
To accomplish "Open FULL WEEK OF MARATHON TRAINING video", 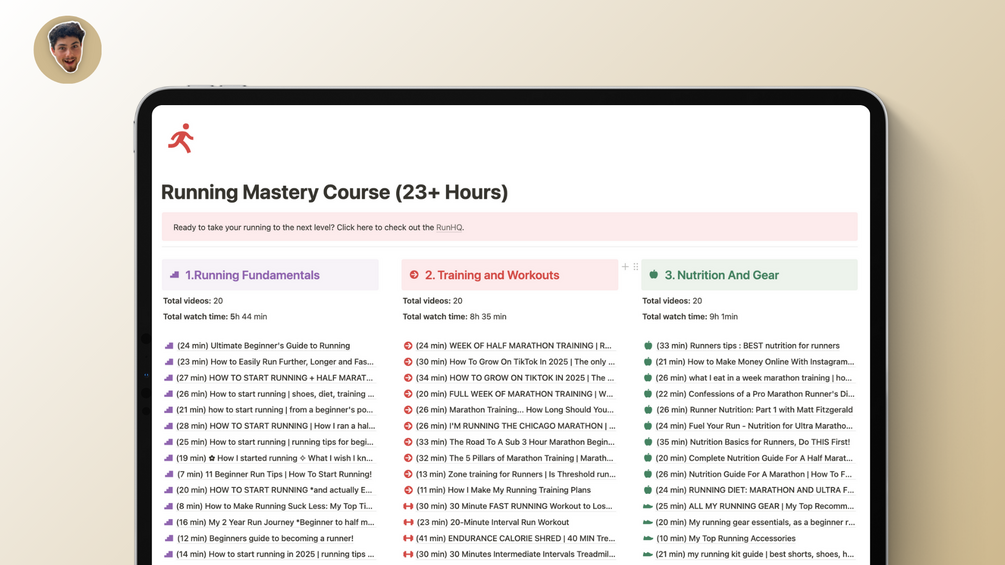I will 515,394.
